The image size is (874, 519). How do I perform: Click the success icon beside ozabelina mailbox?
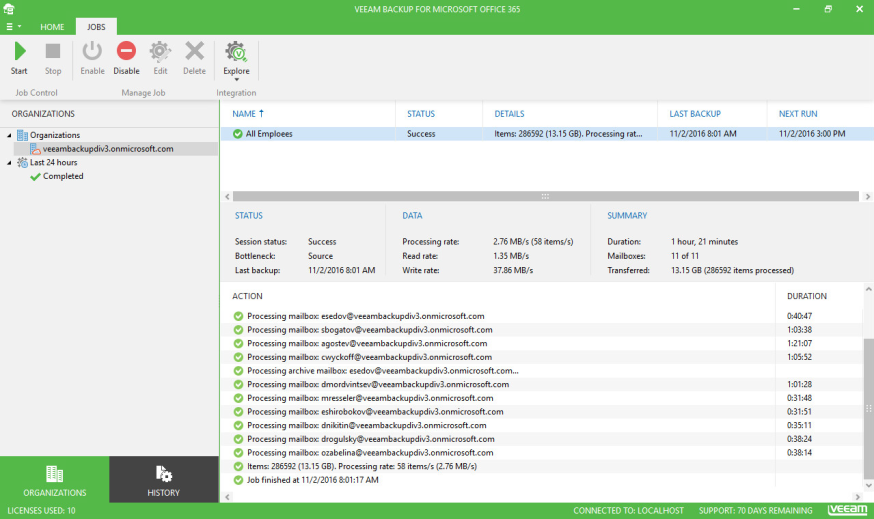coord(238,453)
